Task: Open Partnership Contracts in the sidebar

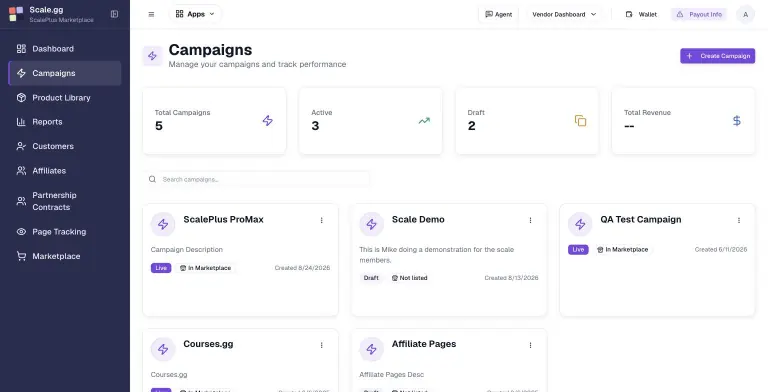Action: click(65, 201)
